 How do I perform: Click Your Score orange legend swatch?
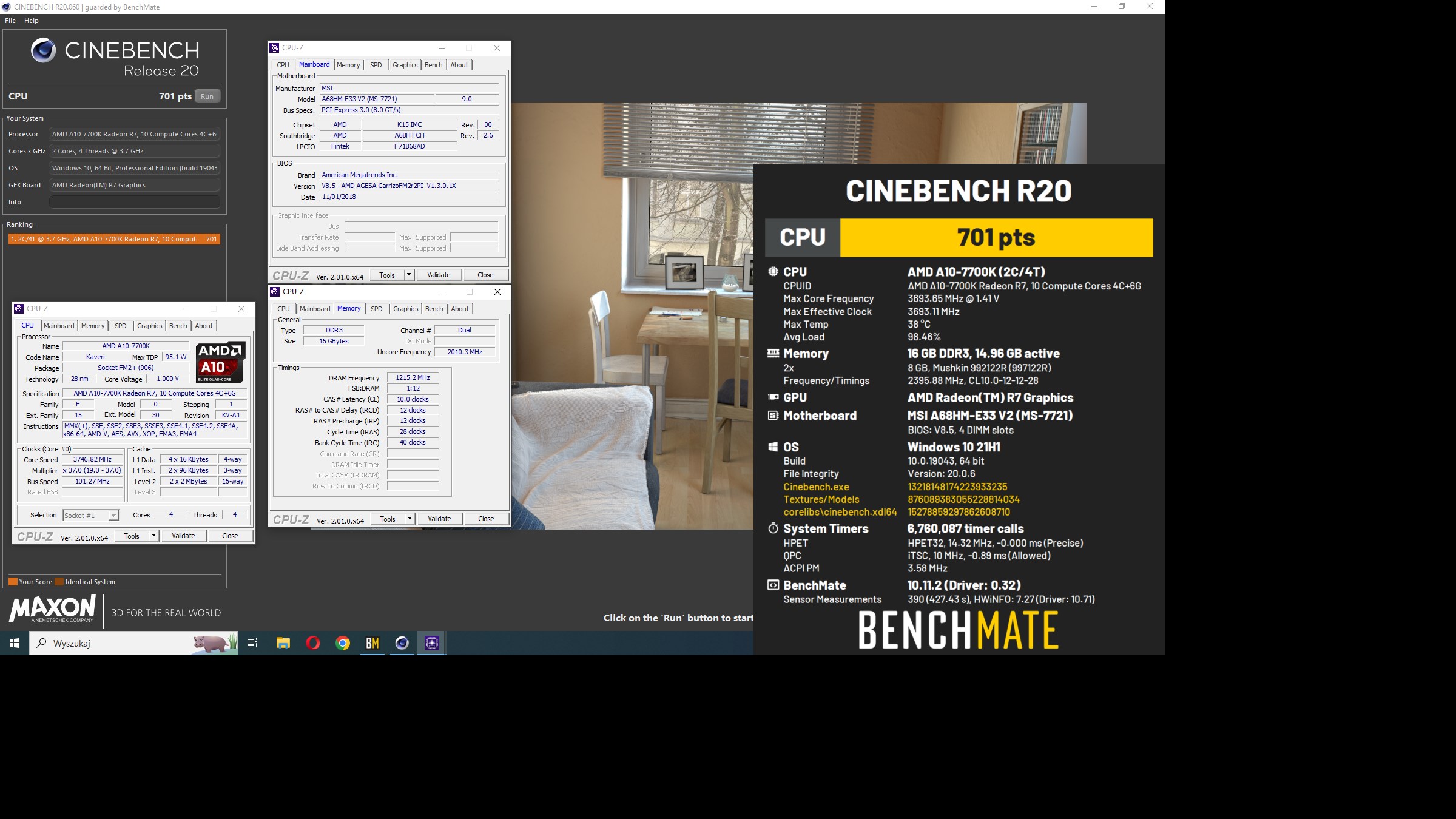click(13, 582)
